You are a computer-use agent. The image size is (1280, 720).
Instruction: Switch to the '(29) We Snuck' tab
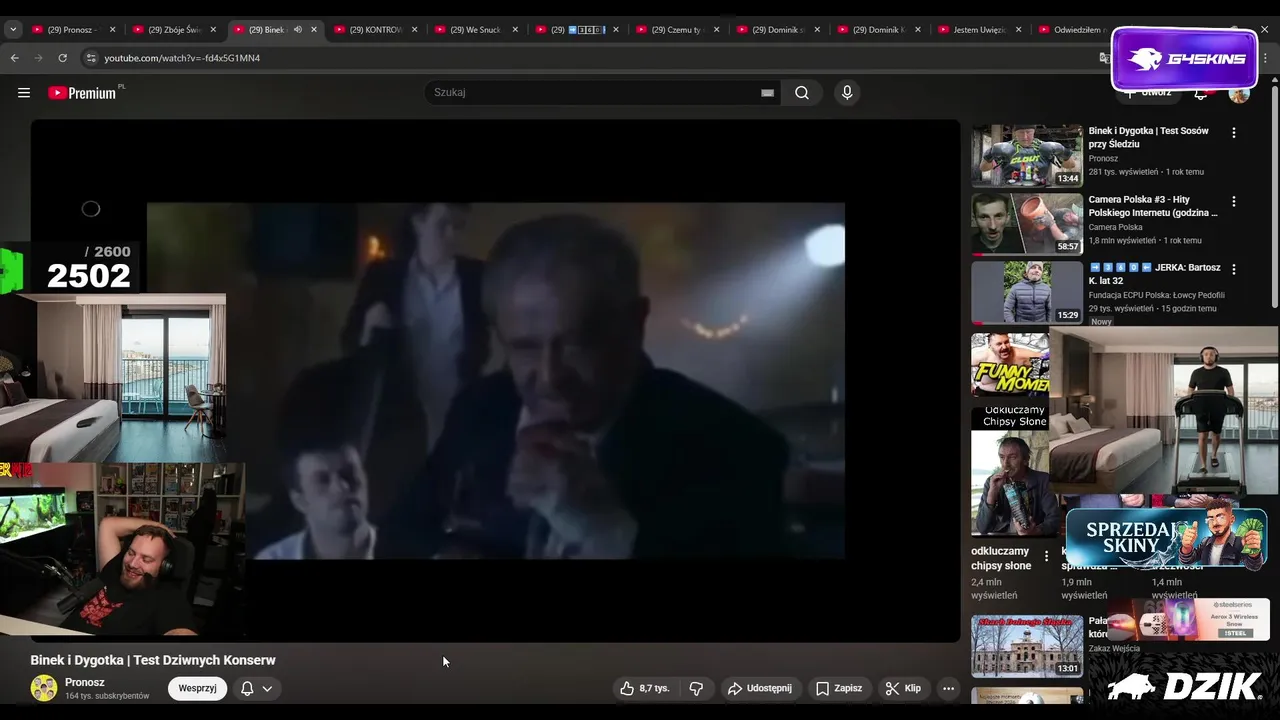click(474, 30)
